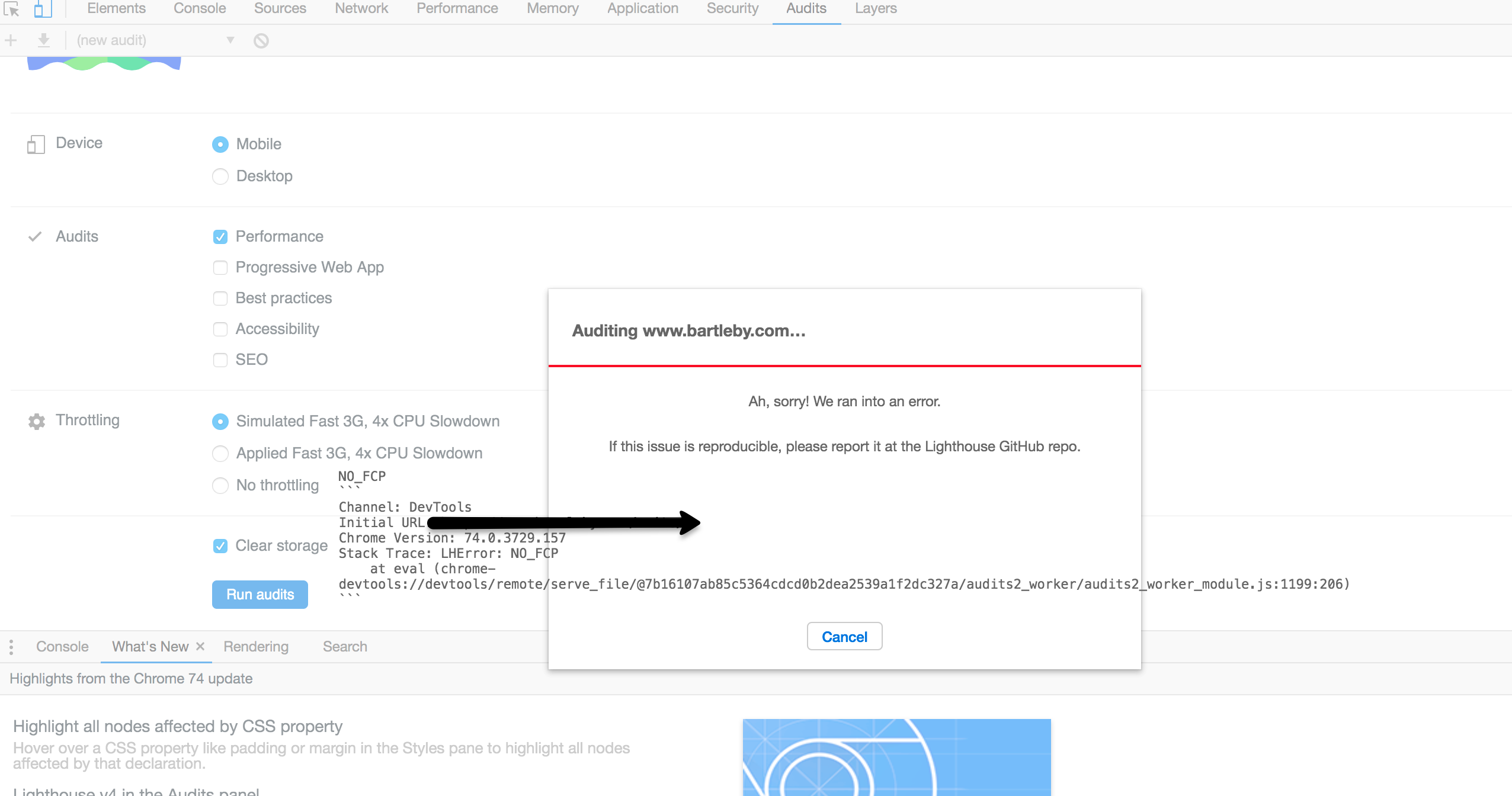
Task: Enable Progressive Web App checkbox
Action: pos(220,268)
